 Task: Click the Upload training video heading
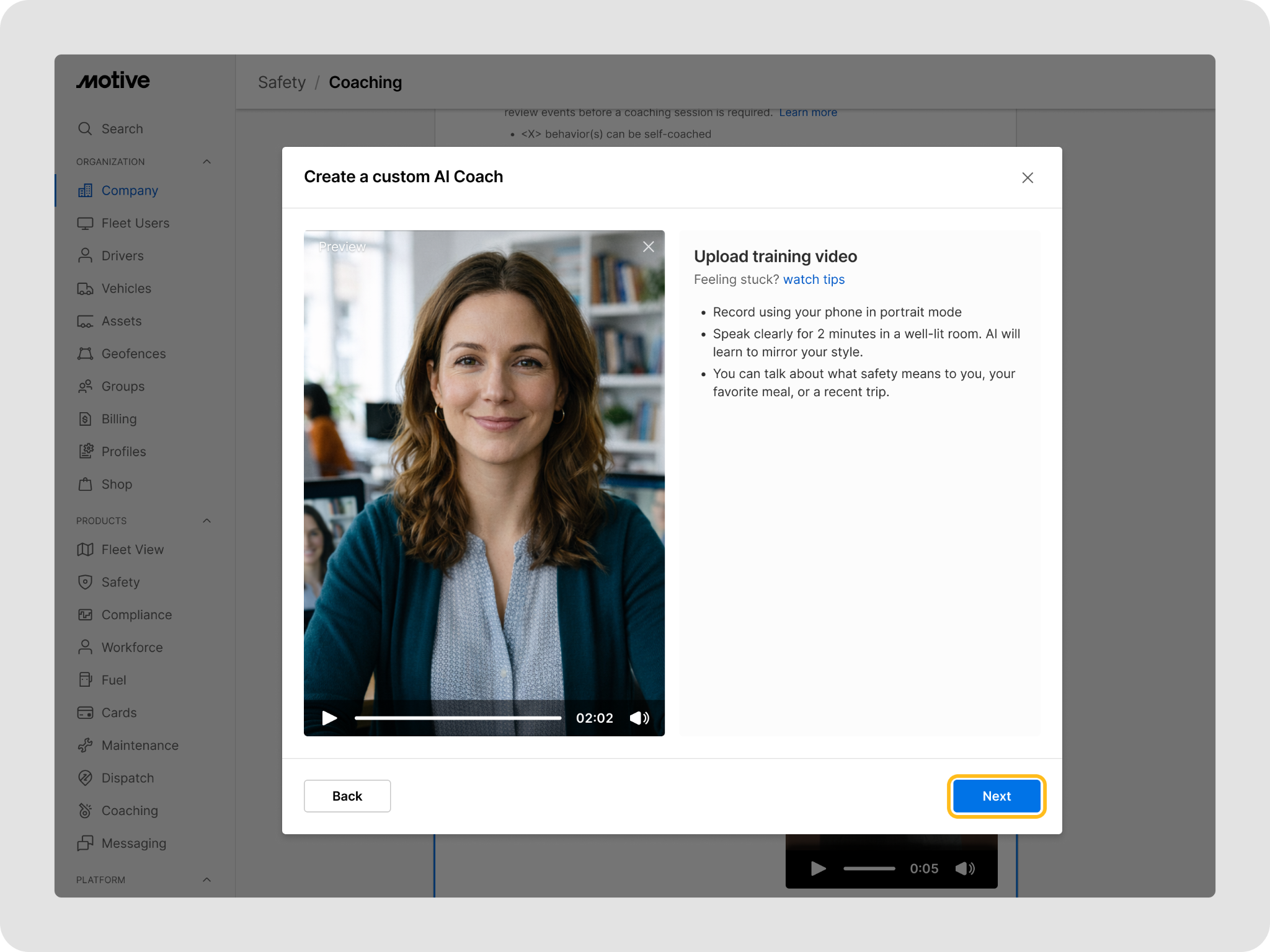click(775, 256)
